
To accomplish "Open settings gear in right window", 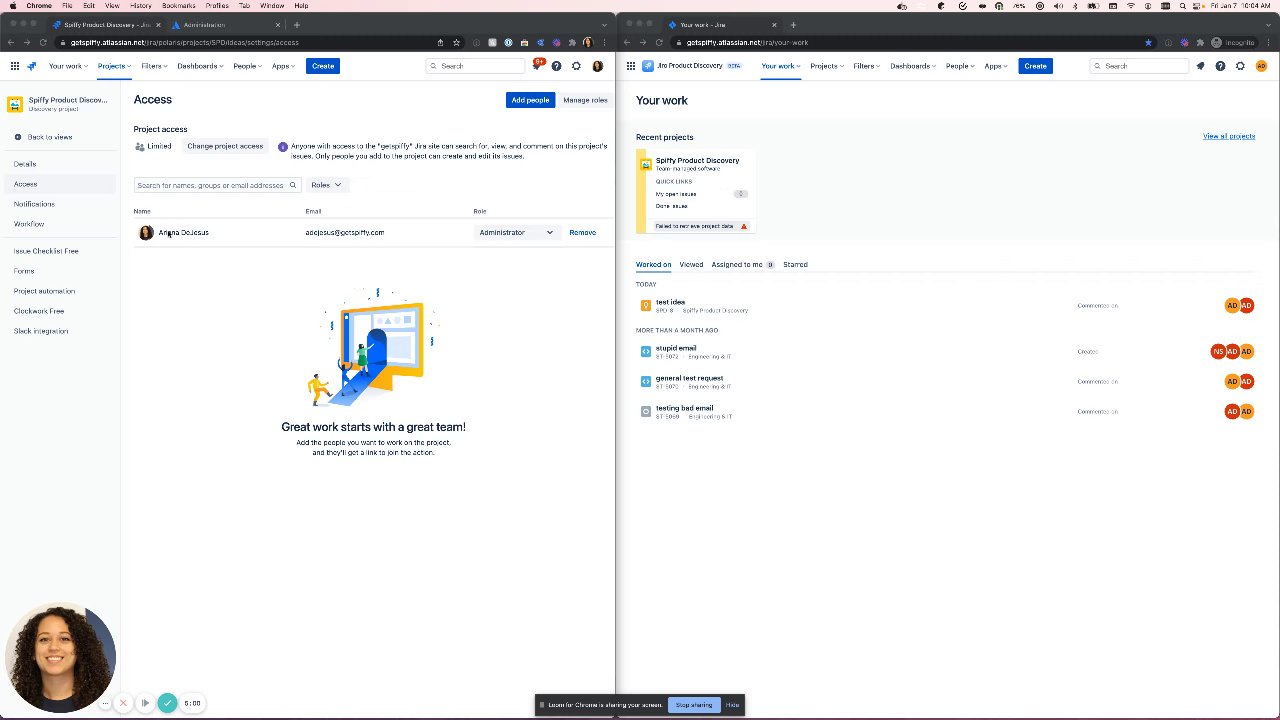I will click(1240, 66).
